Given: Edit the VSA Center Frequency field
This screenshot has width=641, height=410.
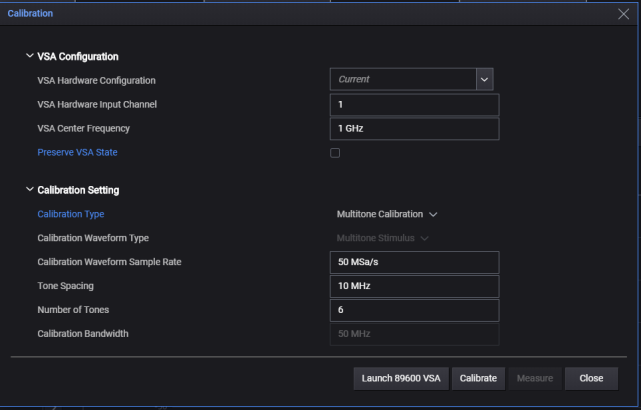Looking at the screenshot, I should (x=414, y=129).
